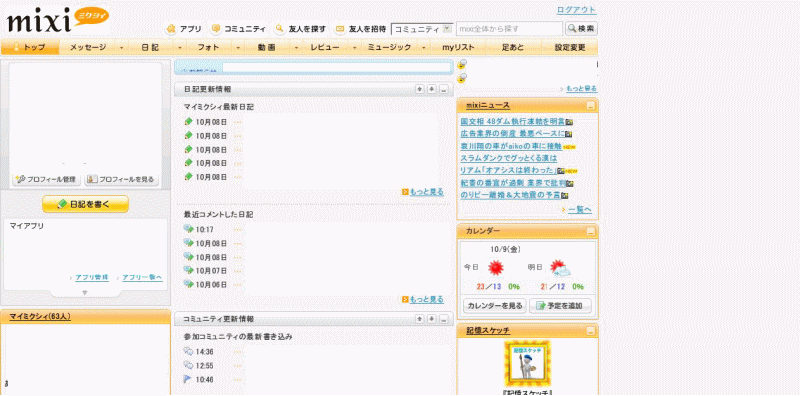This screenshot has height=396, width=800.
Task: Click the 検索 search button
Action: (x=581, y=29)
